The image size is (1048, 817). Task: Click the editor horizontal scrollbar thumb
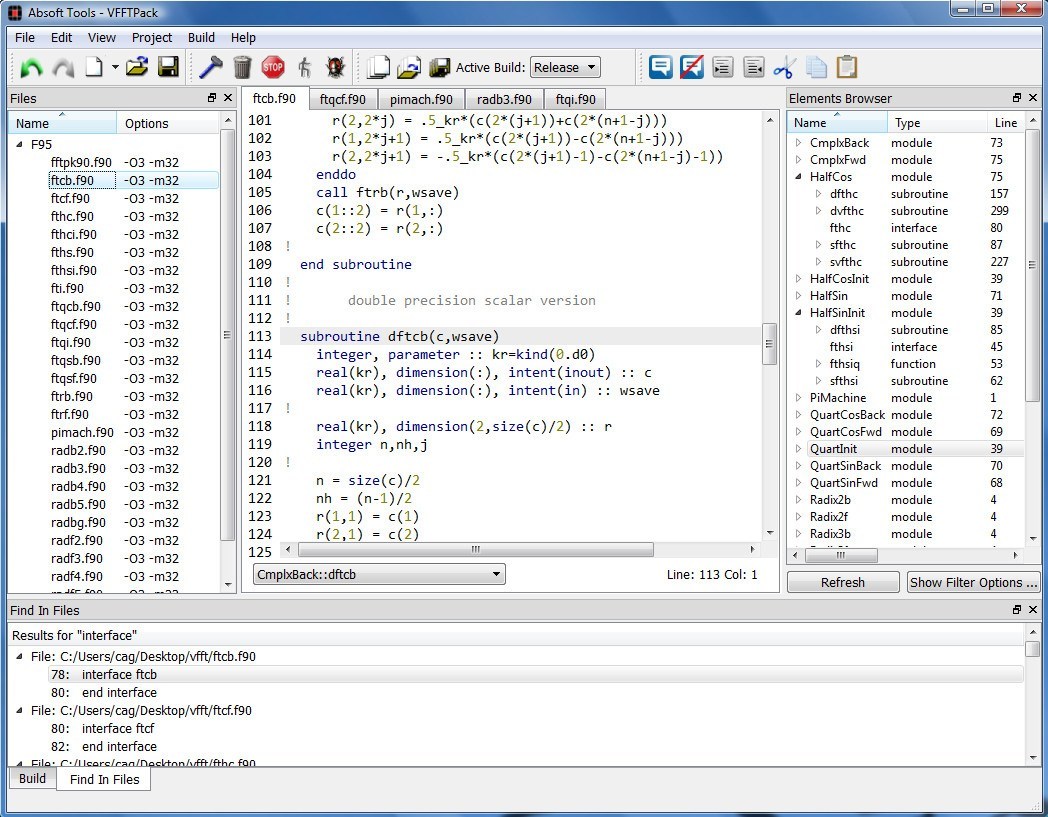point(475,550)
